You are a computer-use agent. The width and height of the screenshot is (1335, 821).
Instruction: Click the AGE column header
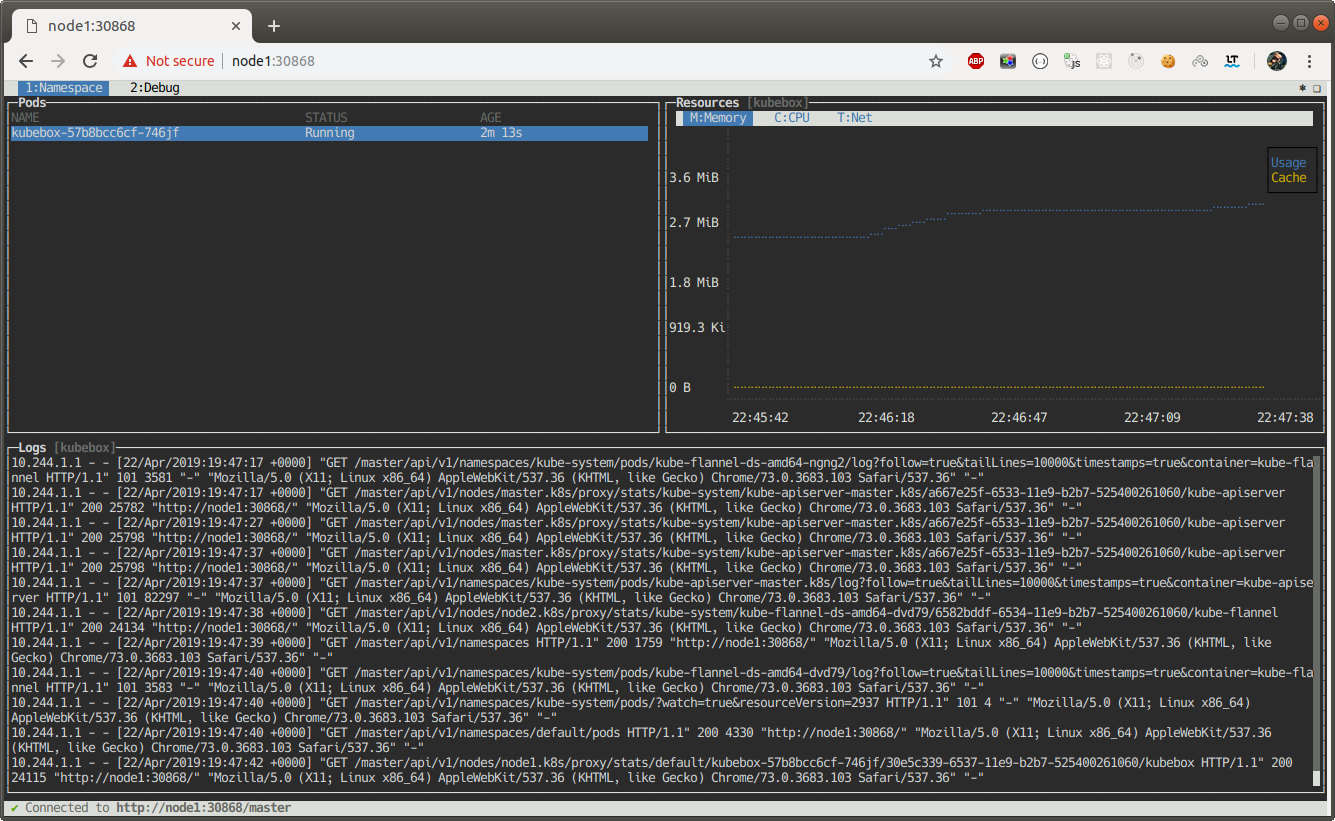coord(491,118)
